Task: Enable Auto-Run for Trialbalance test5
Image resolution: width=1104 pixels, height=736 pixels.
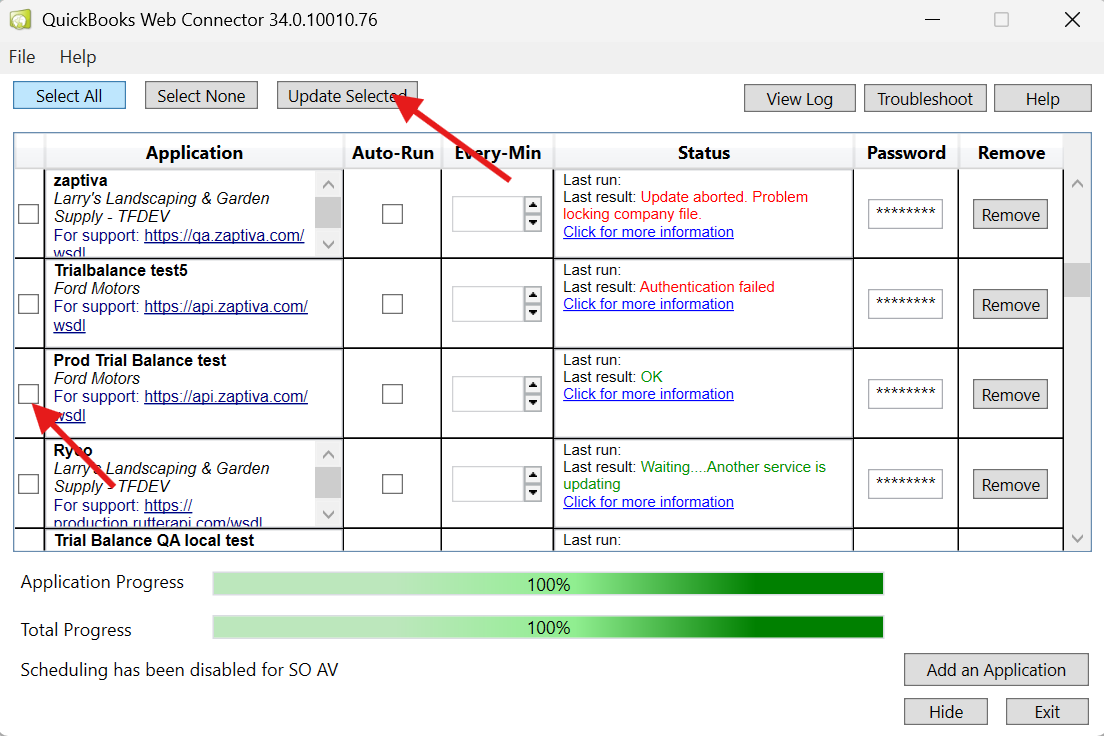Action: [x=393, y=304]
